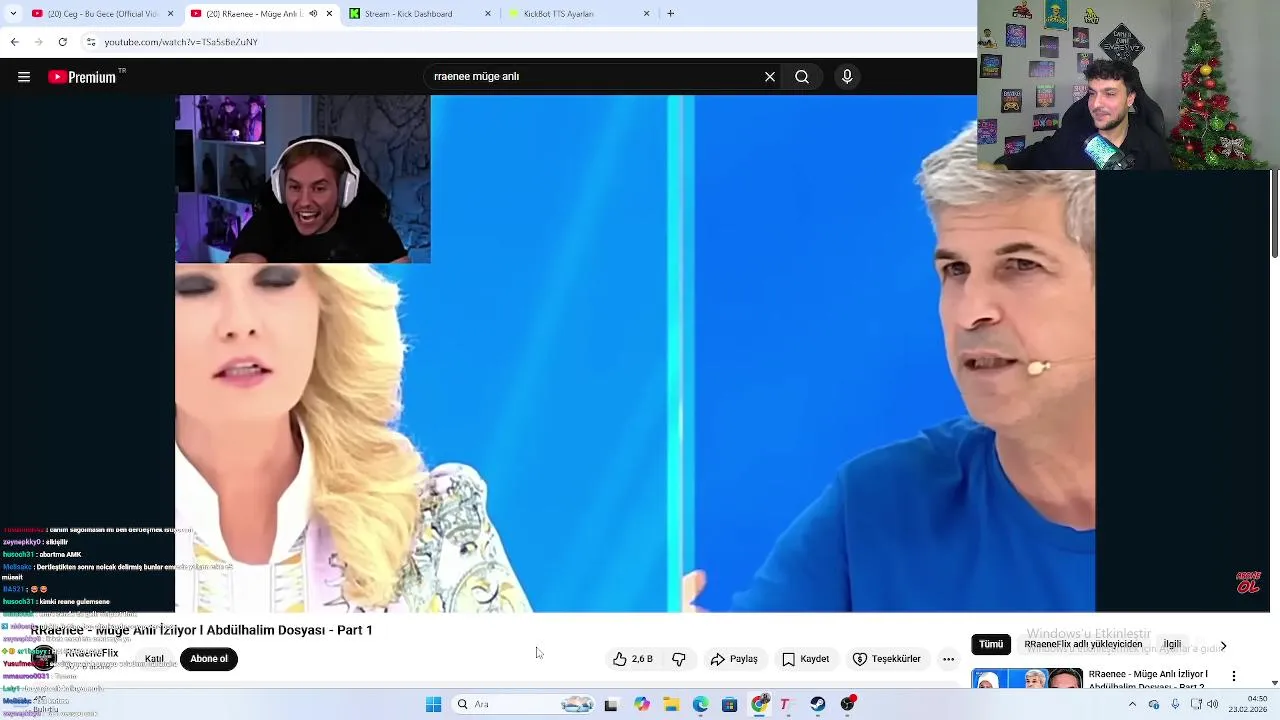Join channel with Katıl button

(x=154, y=659)
